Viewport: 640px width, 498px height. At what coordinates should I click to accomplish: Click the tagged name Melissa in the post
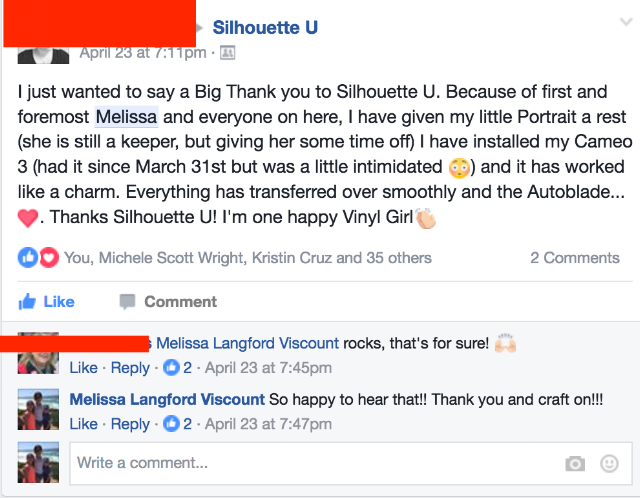coord(126,118)
